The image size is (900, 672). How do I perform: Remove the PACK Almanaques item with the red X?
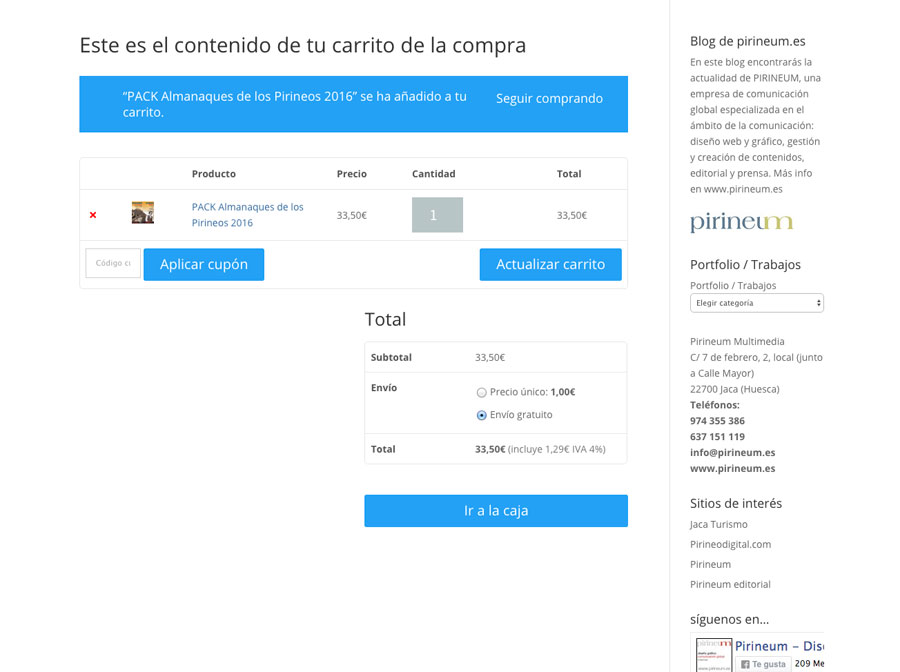click(x=93, y=215)
